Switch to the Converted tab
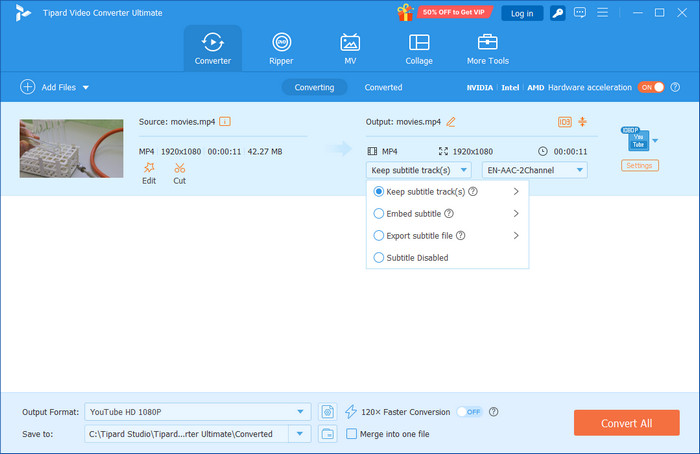Viewport: 700px width, 454px height. [383, 88]
